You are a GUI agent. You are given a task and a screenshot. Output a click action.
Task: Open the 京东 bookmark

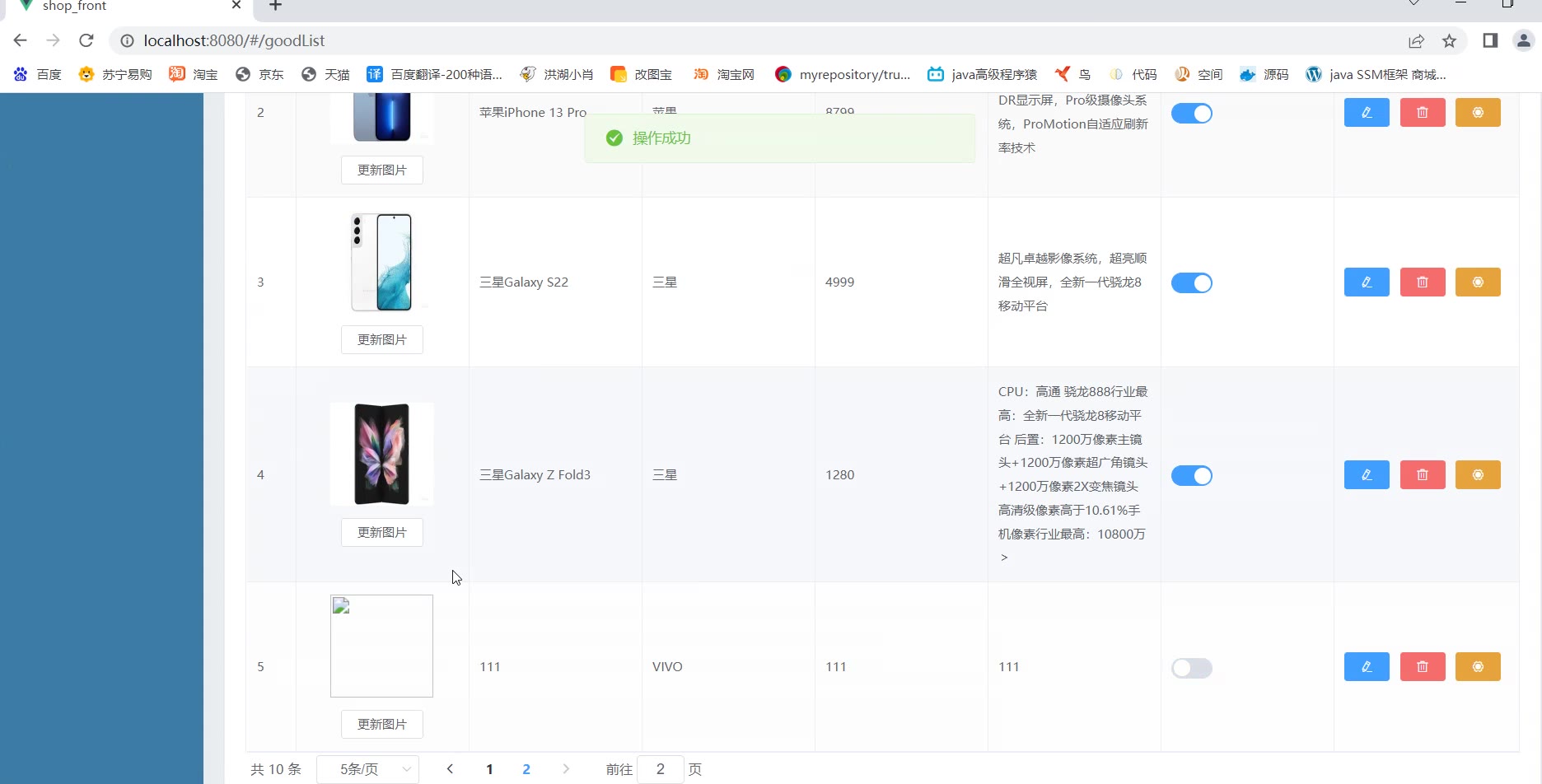pos(259,75)
